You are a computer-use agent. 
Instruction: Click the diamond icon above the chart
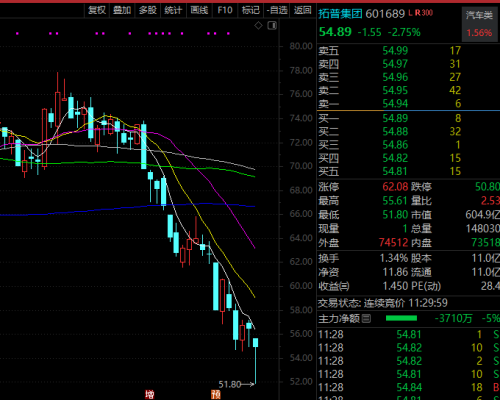(258, 25)
